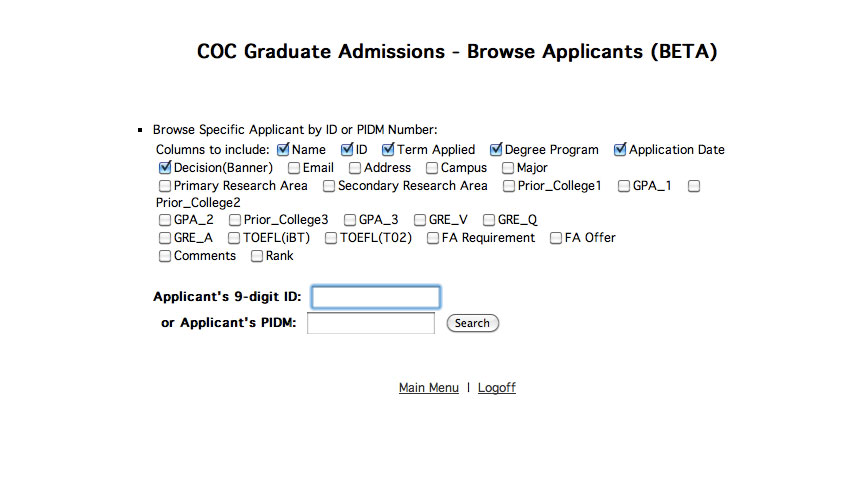Enable Secondary Research Area column
Image resolution: width=848 pixels, height=477 pixels.
tap(329, 186)
